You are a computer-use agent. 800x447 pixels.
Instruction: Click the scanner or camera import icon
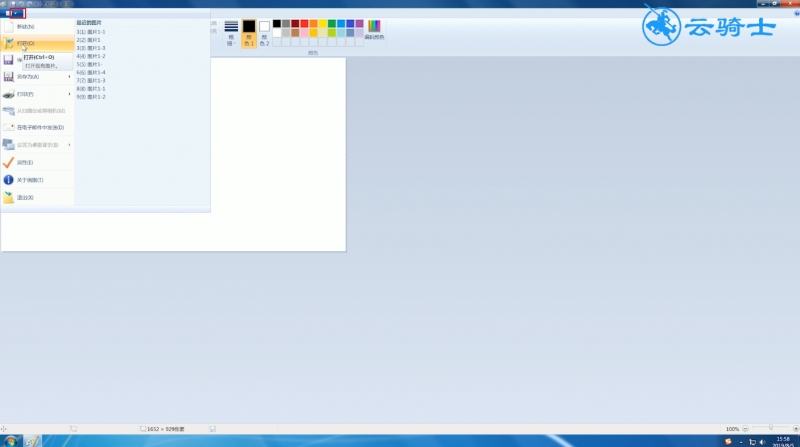click(9, 111)
